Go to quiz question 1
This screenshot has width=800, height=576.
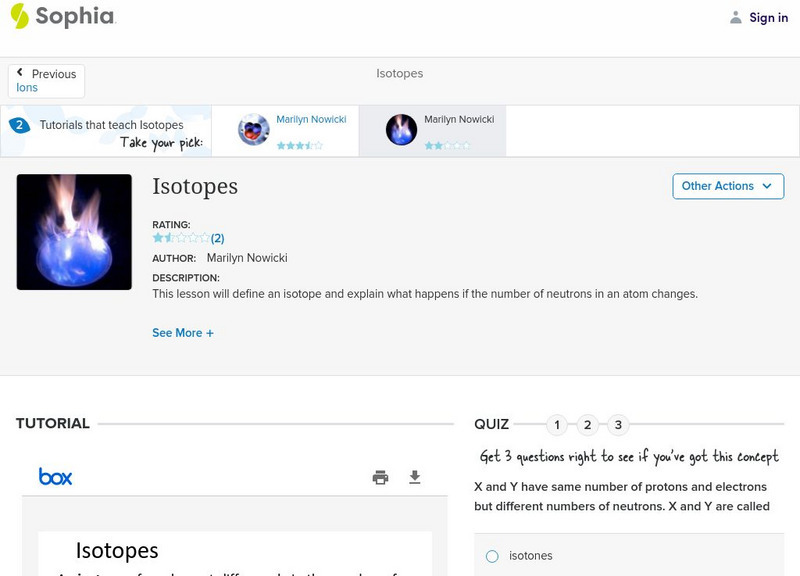pos(557,425)
